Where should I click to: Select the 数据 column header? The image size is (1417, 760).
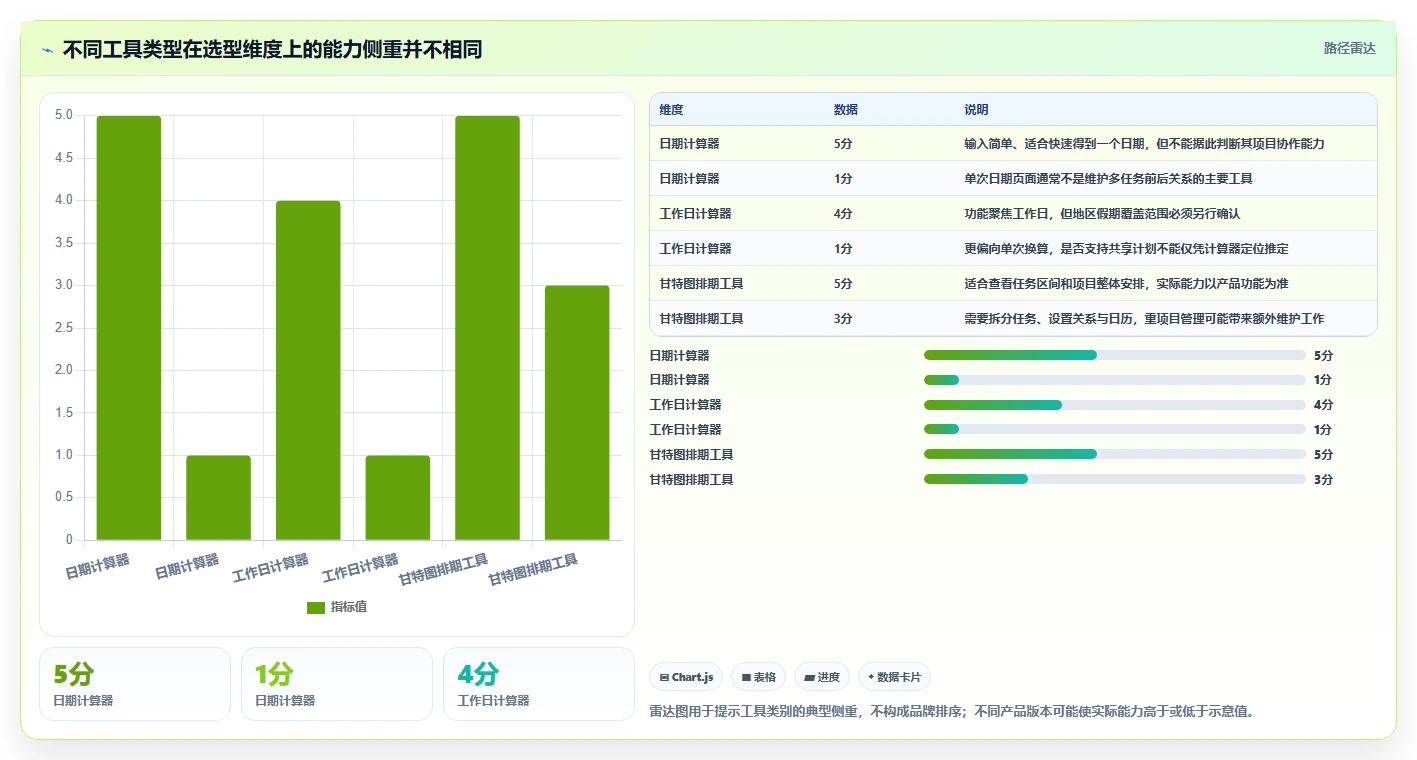(x=846, y=110)
